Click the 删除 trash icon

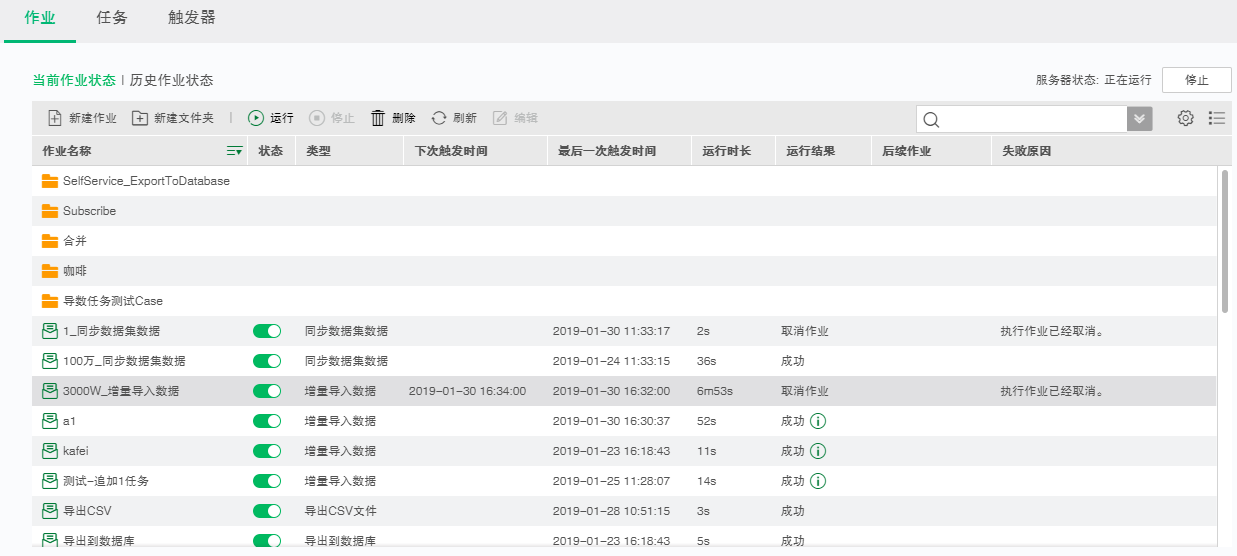click(378, 118)
